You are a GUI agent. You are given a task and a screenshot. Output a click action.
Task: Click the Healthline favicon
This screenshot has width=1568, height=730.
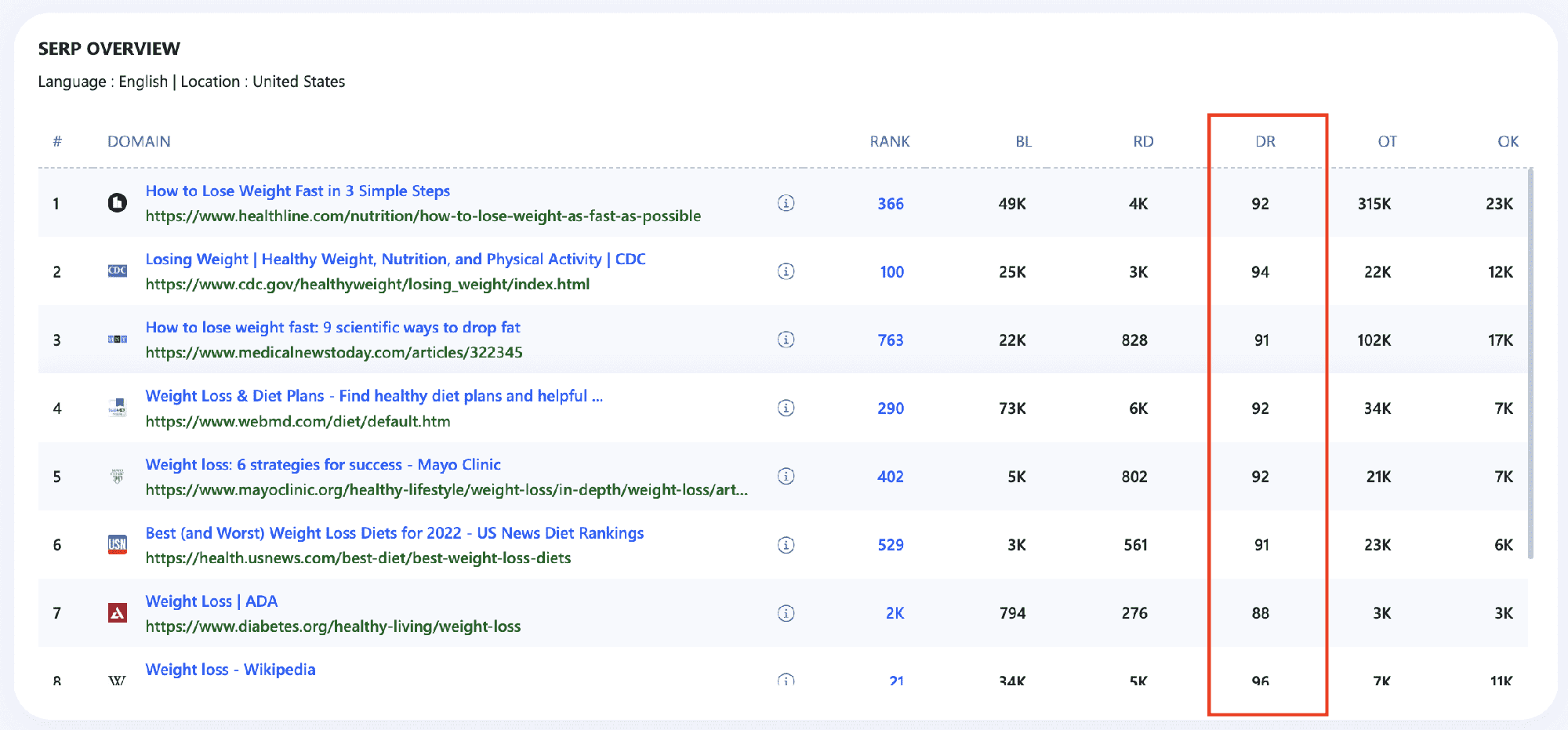coord(118,203)
